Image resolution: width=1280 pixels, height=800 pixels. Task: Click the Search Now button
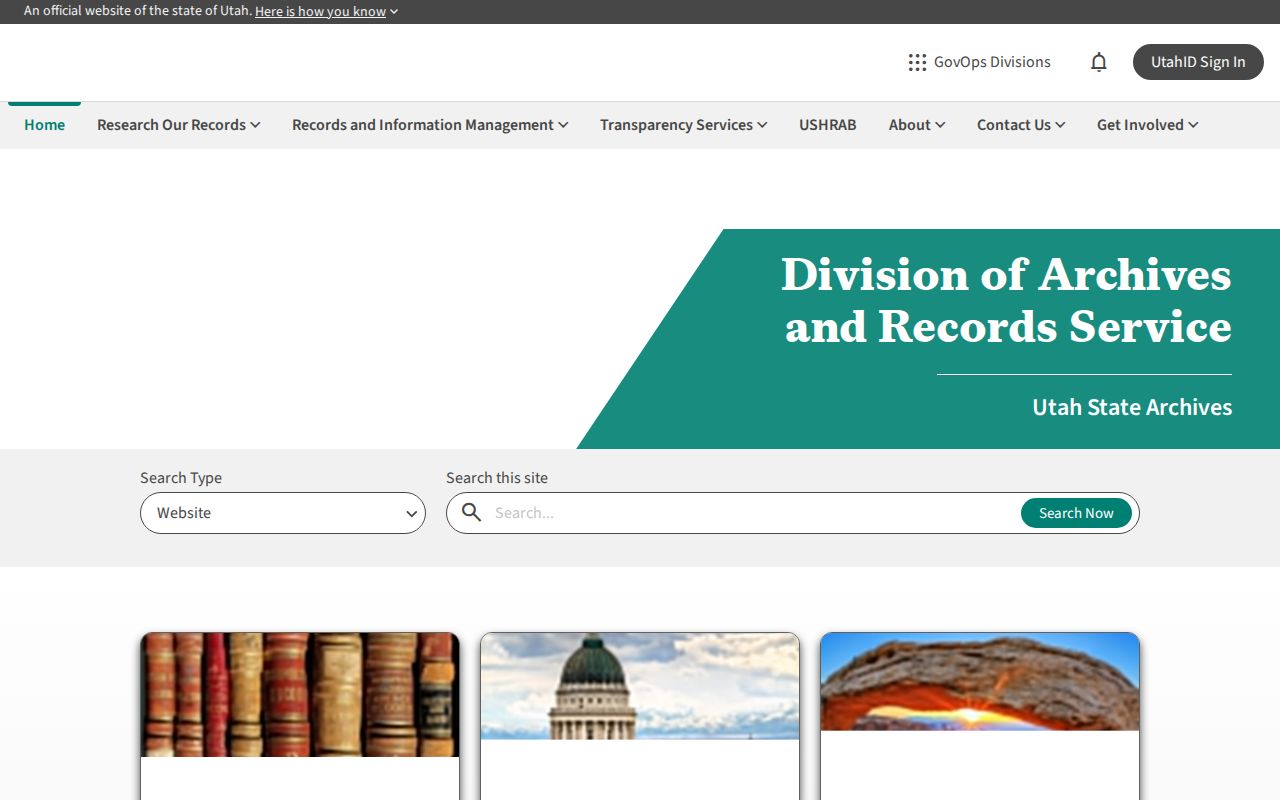point(1076,513)
